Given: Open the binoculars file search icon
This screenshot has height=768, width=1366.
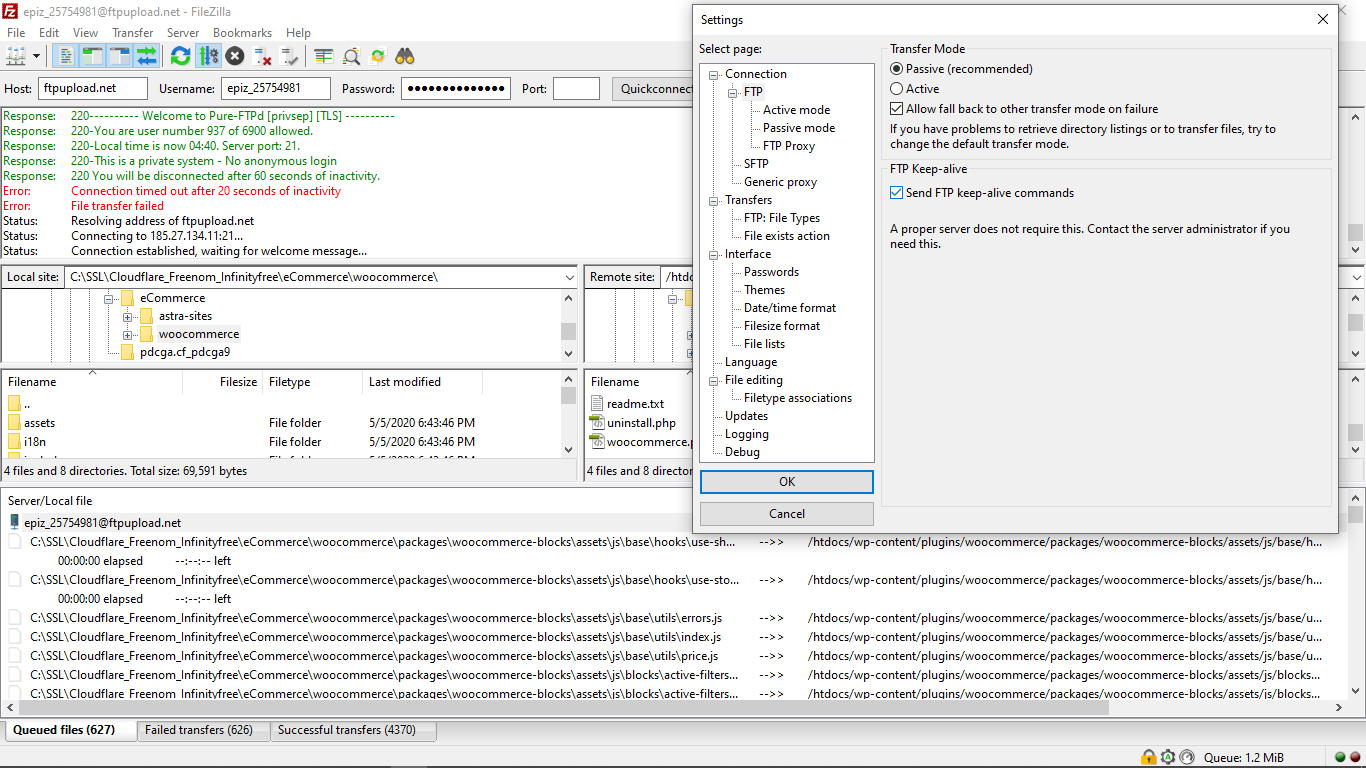Looking at the screenshot, I should pyautogui.click(x=405, y=56).
